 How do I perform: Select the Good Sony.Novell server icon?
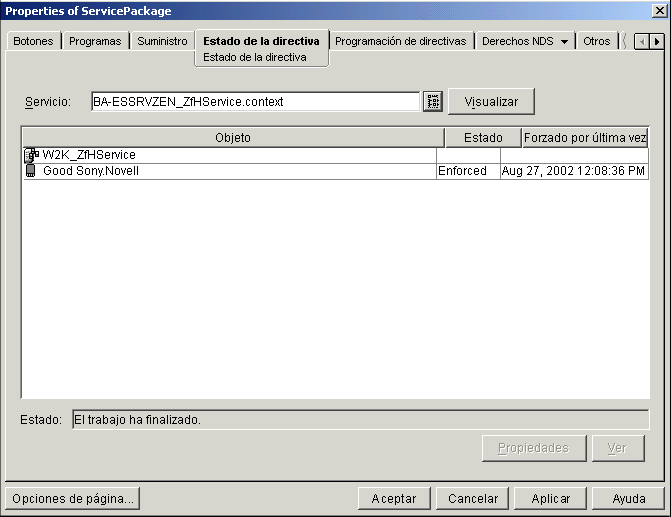[30, 170]
